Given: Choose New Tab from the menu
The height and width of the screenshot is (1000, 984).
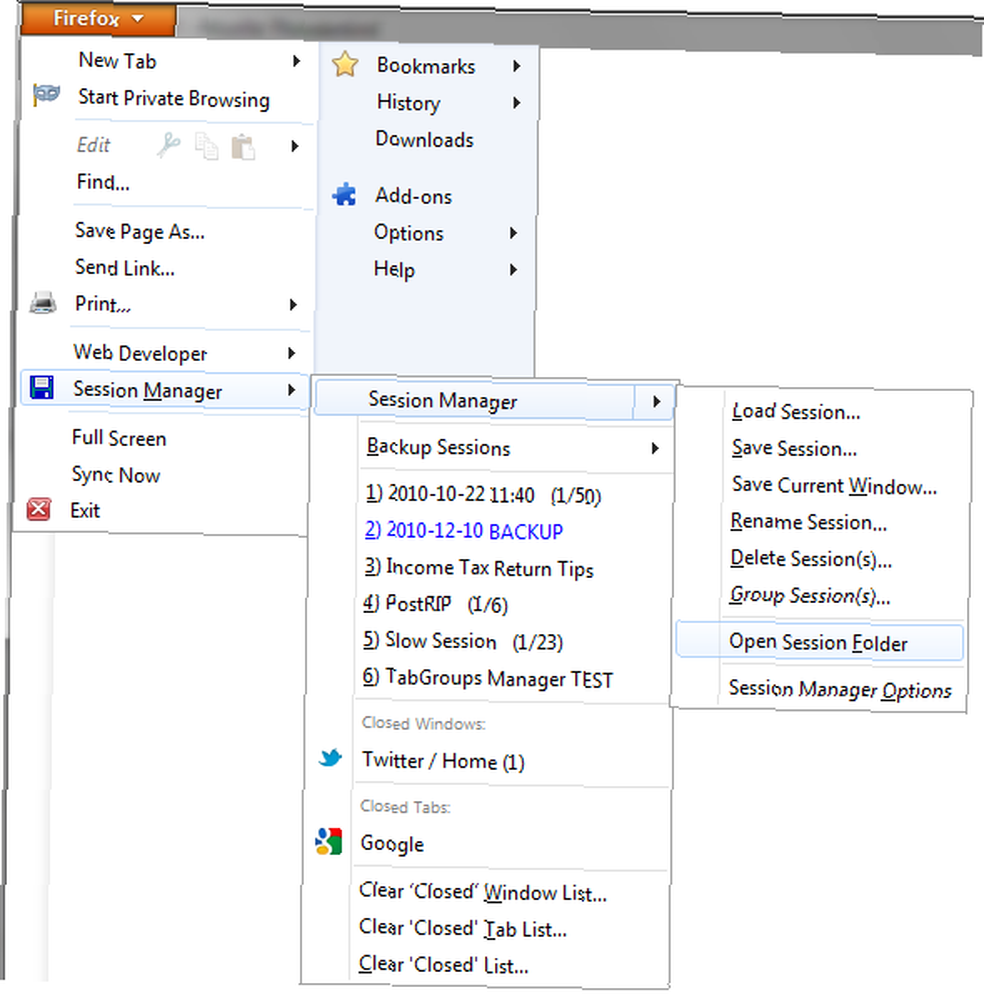Looking at the screenshot, I should pos(117,61).
